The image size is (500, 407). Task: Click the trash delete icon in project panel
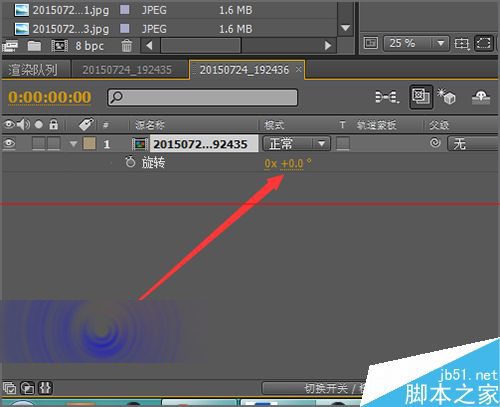[x=126, y=46]
